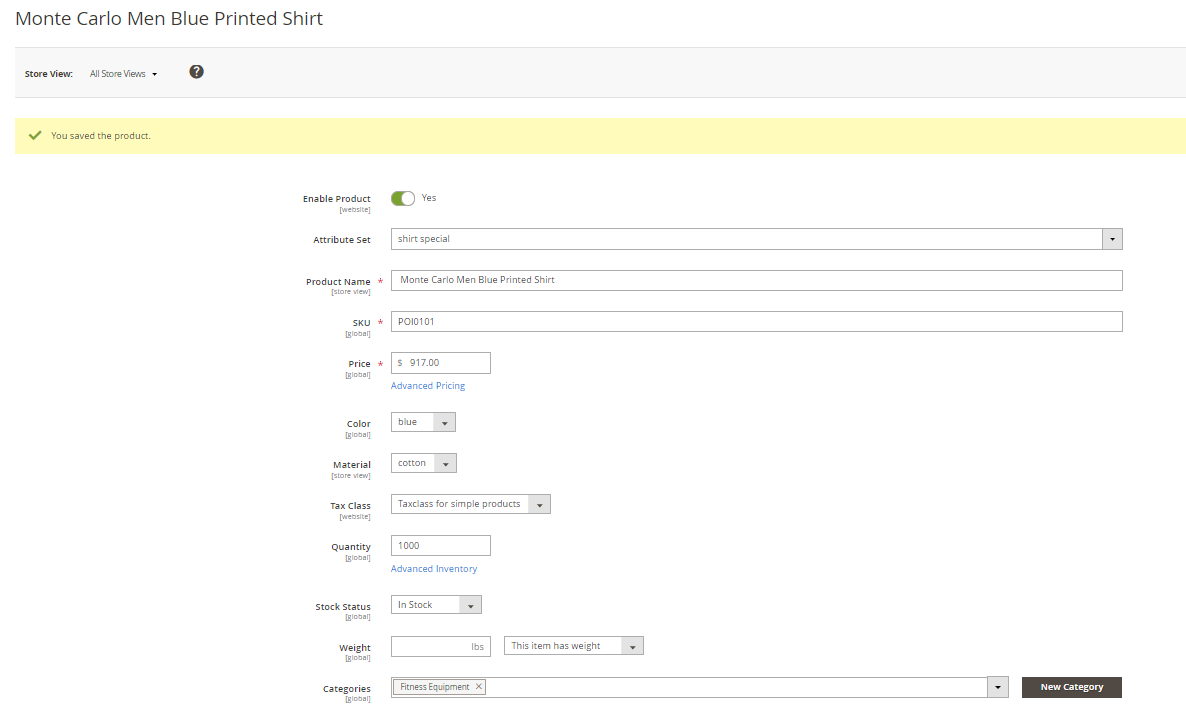This screenshot has width=1186, height=713.
Task: Click the Price input field
Action: click(x=446, y=363)
